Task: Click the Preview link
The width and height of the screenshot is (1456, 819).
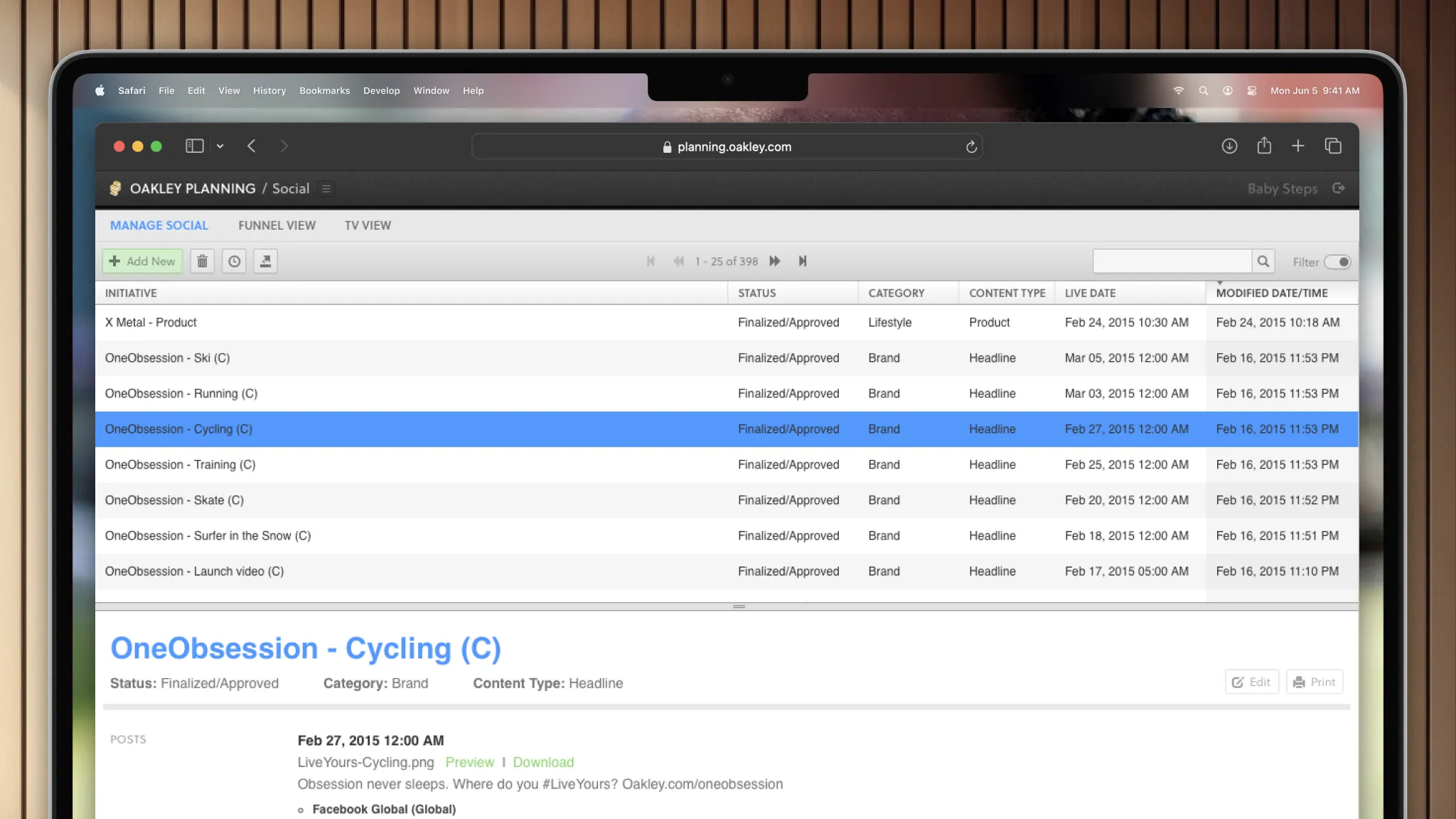Action: point(469,762)
